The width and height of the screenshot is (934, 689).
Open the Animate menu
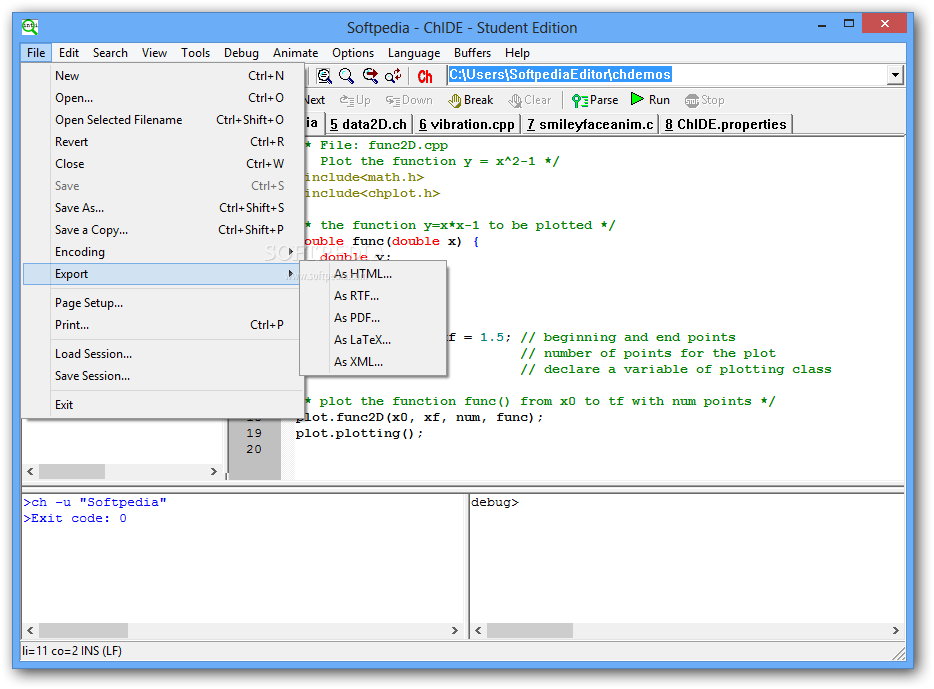[295, 52]
